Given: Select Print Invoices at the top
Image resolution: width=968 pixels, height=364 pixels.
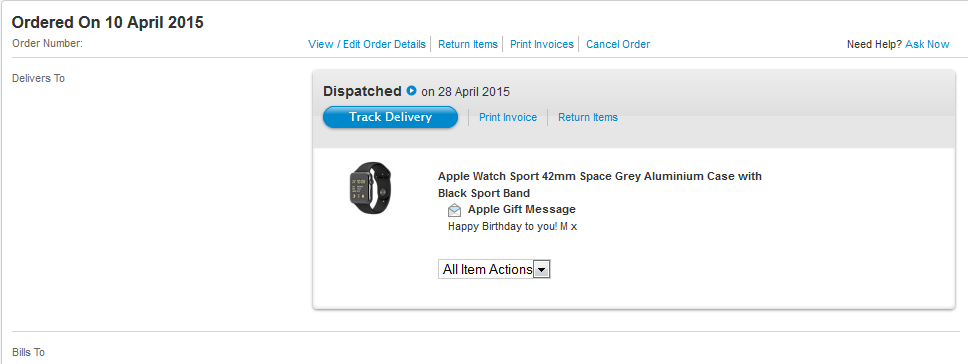Looking at the screenshot, I should [541, 44].
